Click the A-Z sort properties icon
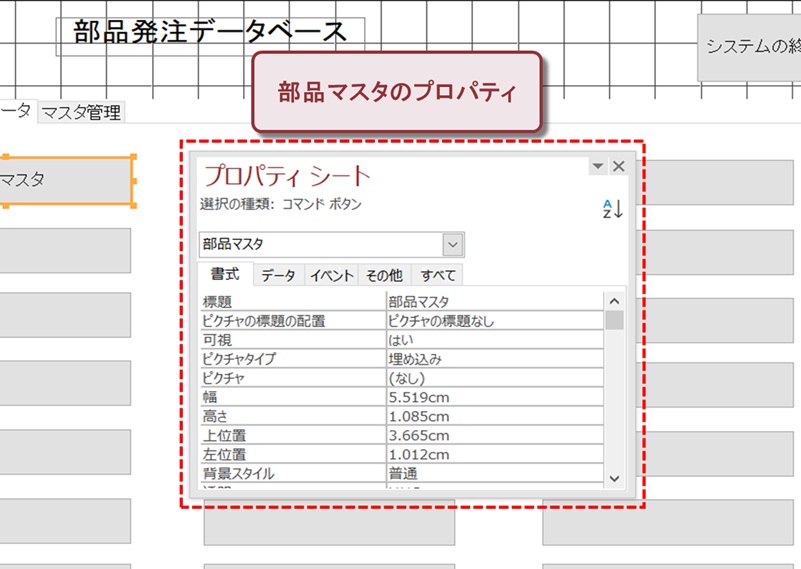 click(x=612, y=209)
